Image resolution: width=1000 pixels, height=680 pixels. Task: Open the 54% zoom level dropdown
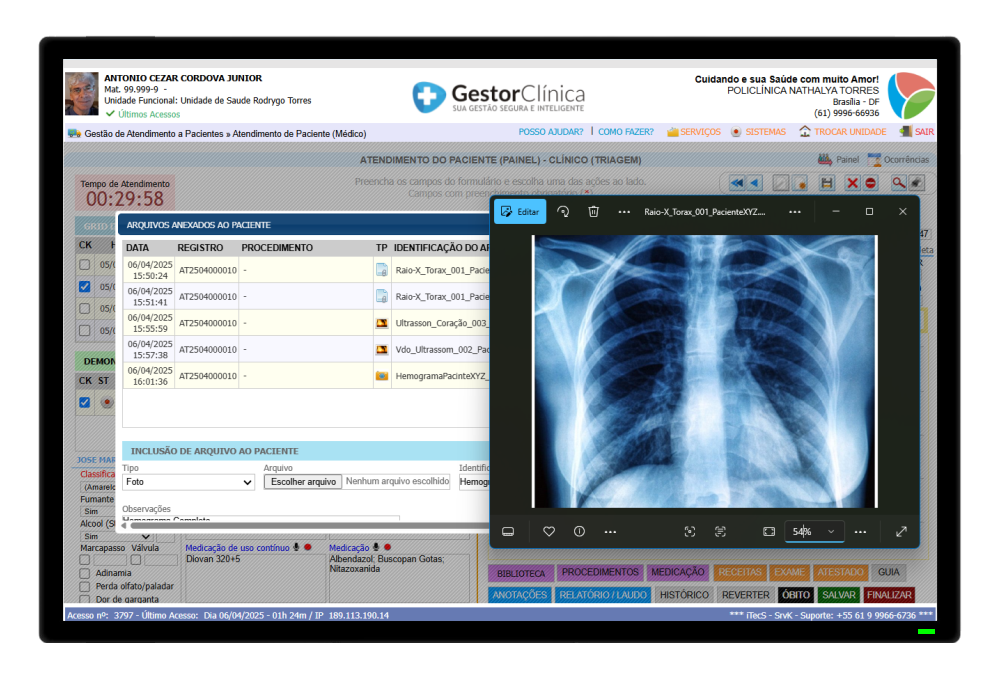point(814,531)
